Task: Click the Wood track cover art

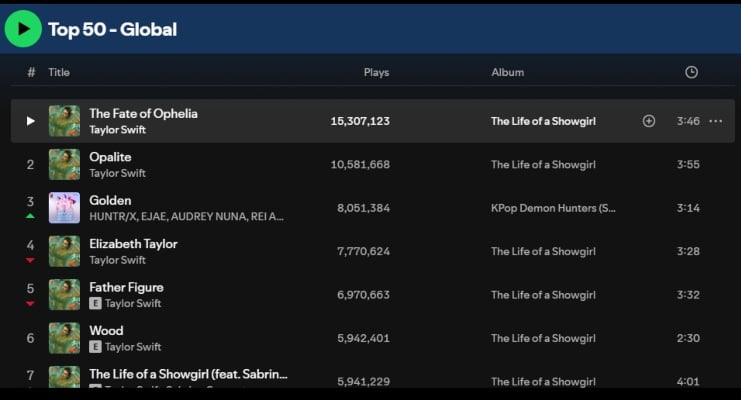Action: click(x=65, y=338)
